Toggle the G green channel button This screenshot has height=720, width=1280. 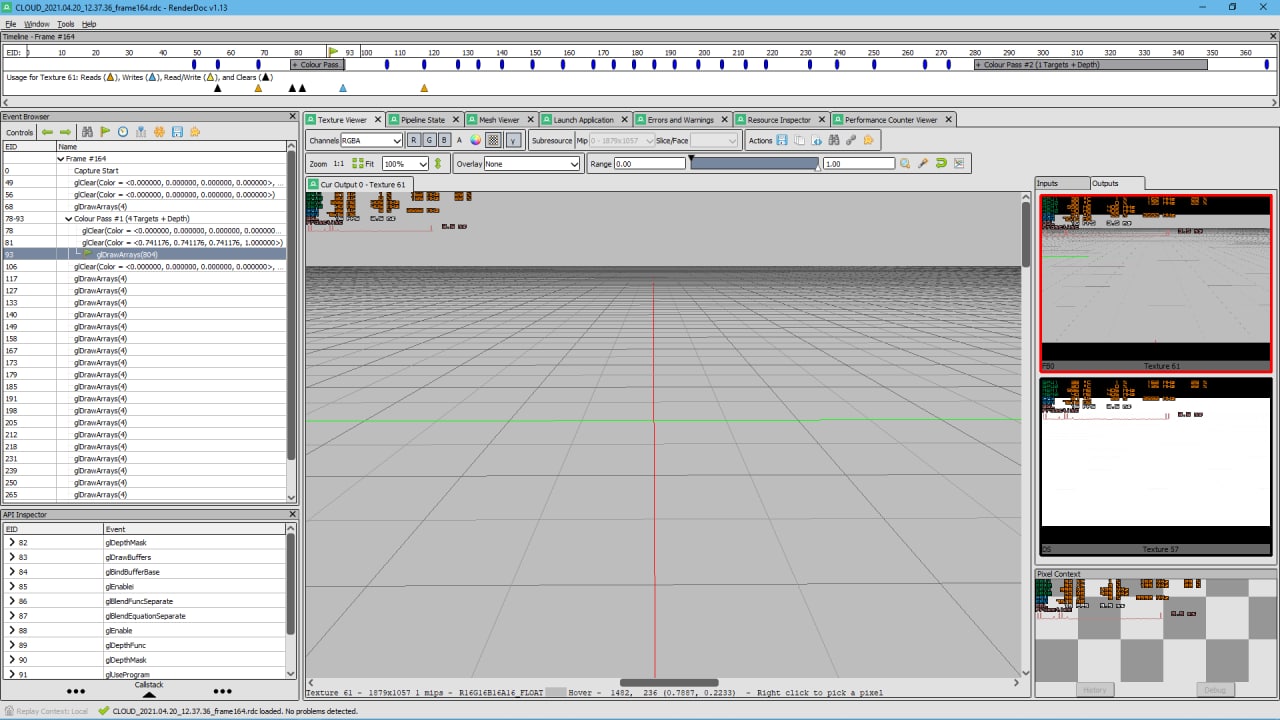(429, 140)
